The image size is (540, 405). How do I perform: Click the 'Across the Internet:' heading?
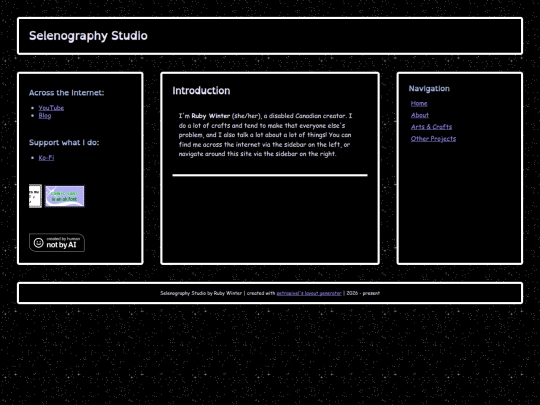coord(66,93)
